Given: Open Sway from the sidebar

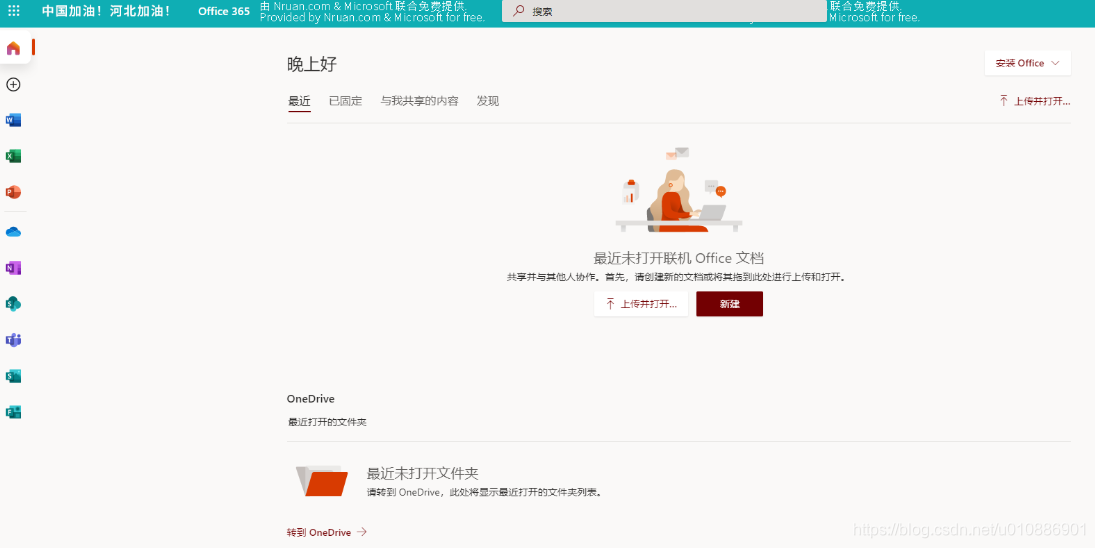Looking at the screenshot, I should (13, 376).
